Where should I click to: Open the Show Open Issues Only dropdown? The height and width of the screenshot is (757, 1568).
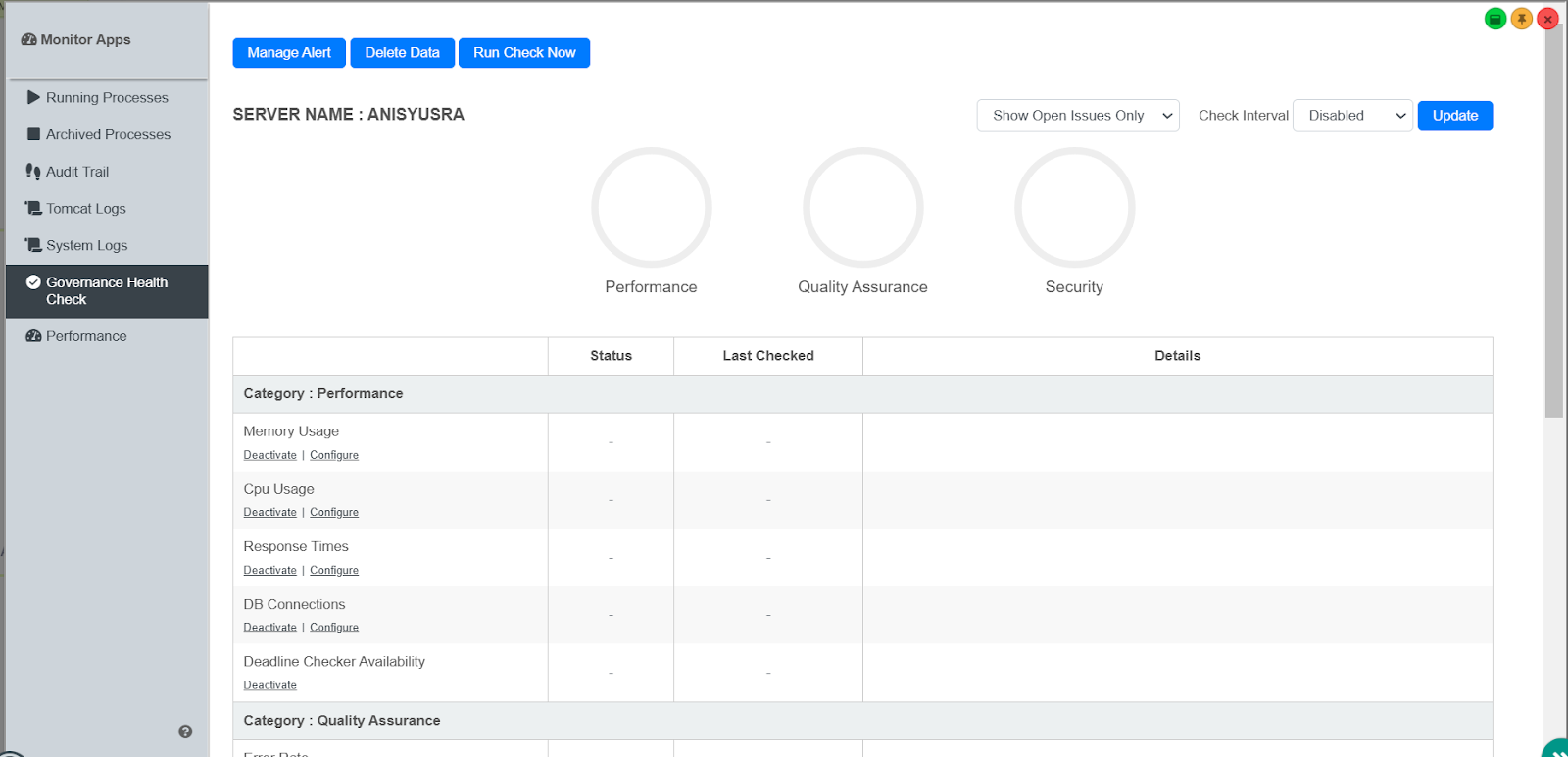click(x=1078, y=116)
